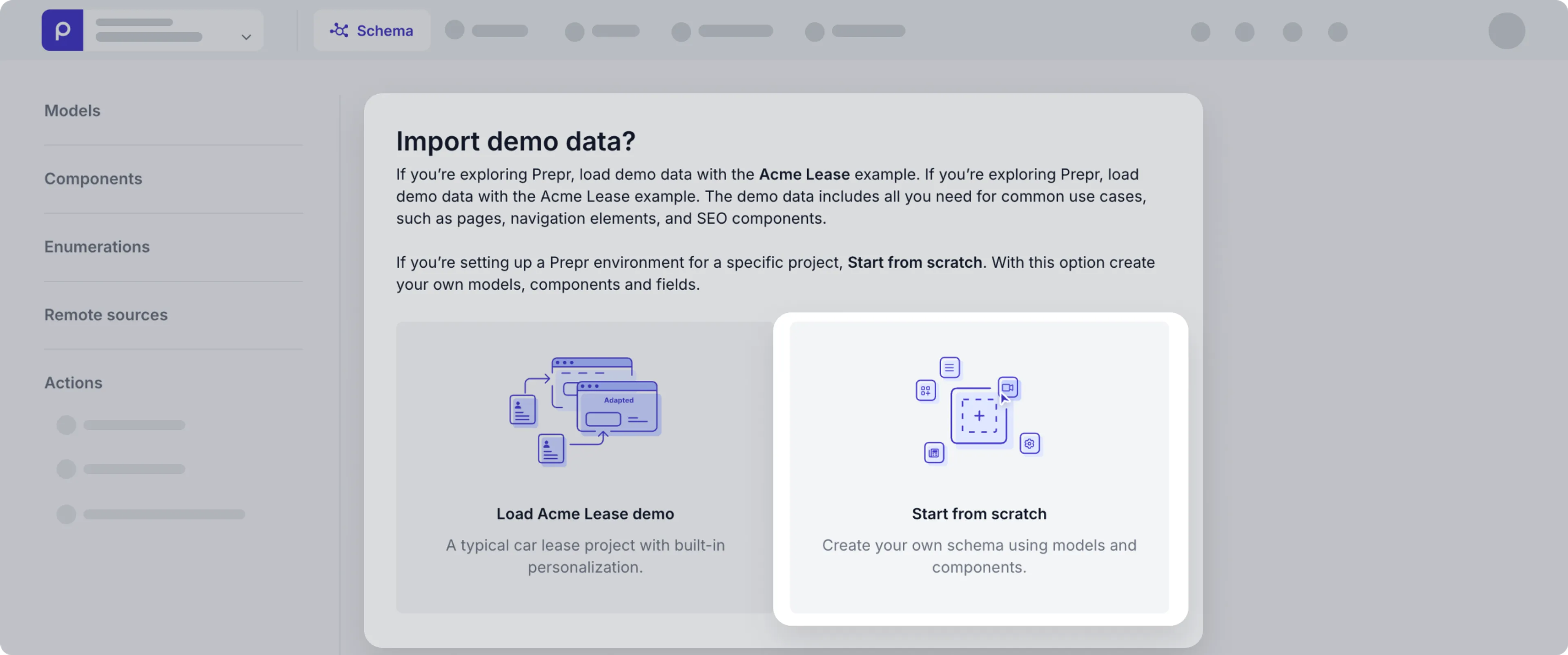
Task: Click the video camera icon in illustration
Action: pos(1008,387)
